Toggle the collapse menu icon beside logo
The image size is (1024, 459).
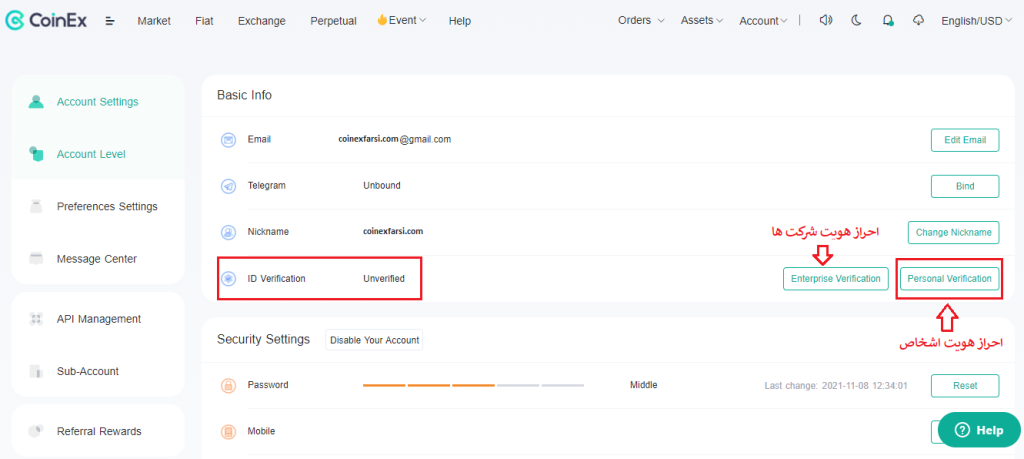110,21
